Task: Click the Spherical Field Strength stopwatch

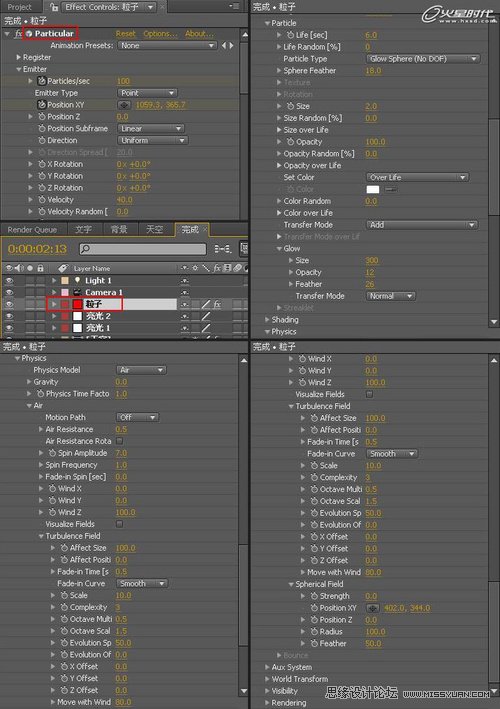Action: pyautogui.click(x=314, y=596)
